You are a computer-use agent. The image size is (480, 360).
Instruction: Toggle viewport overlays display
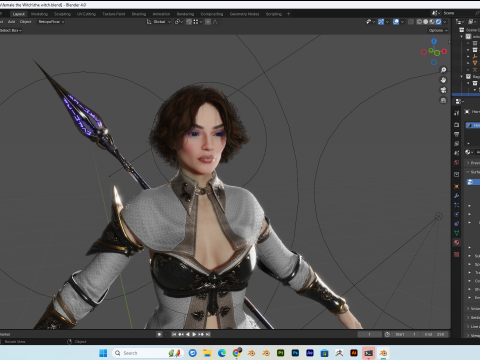pos(396,22)
